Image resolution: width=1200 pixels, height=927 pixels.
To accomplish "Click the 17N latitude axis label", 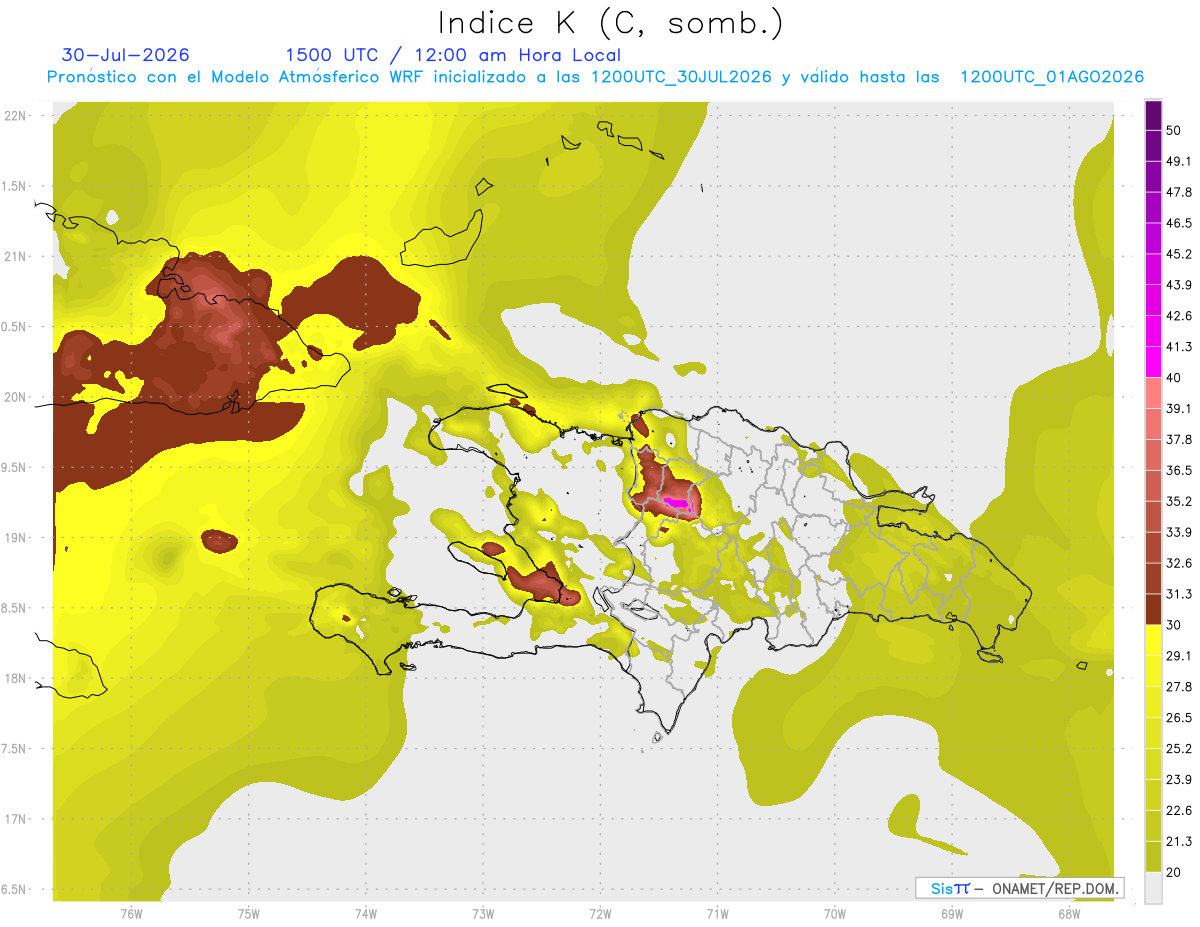I will click(15, 819).
